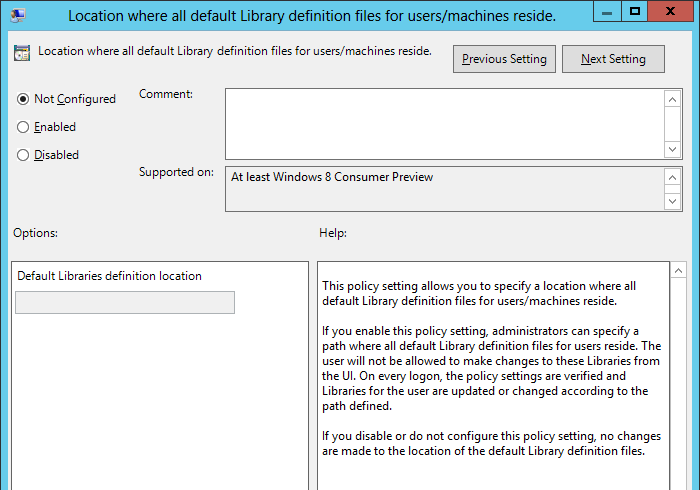Click the Default Libraries definition location field
Screen dimensions: 700x490
tap(125, 302)
